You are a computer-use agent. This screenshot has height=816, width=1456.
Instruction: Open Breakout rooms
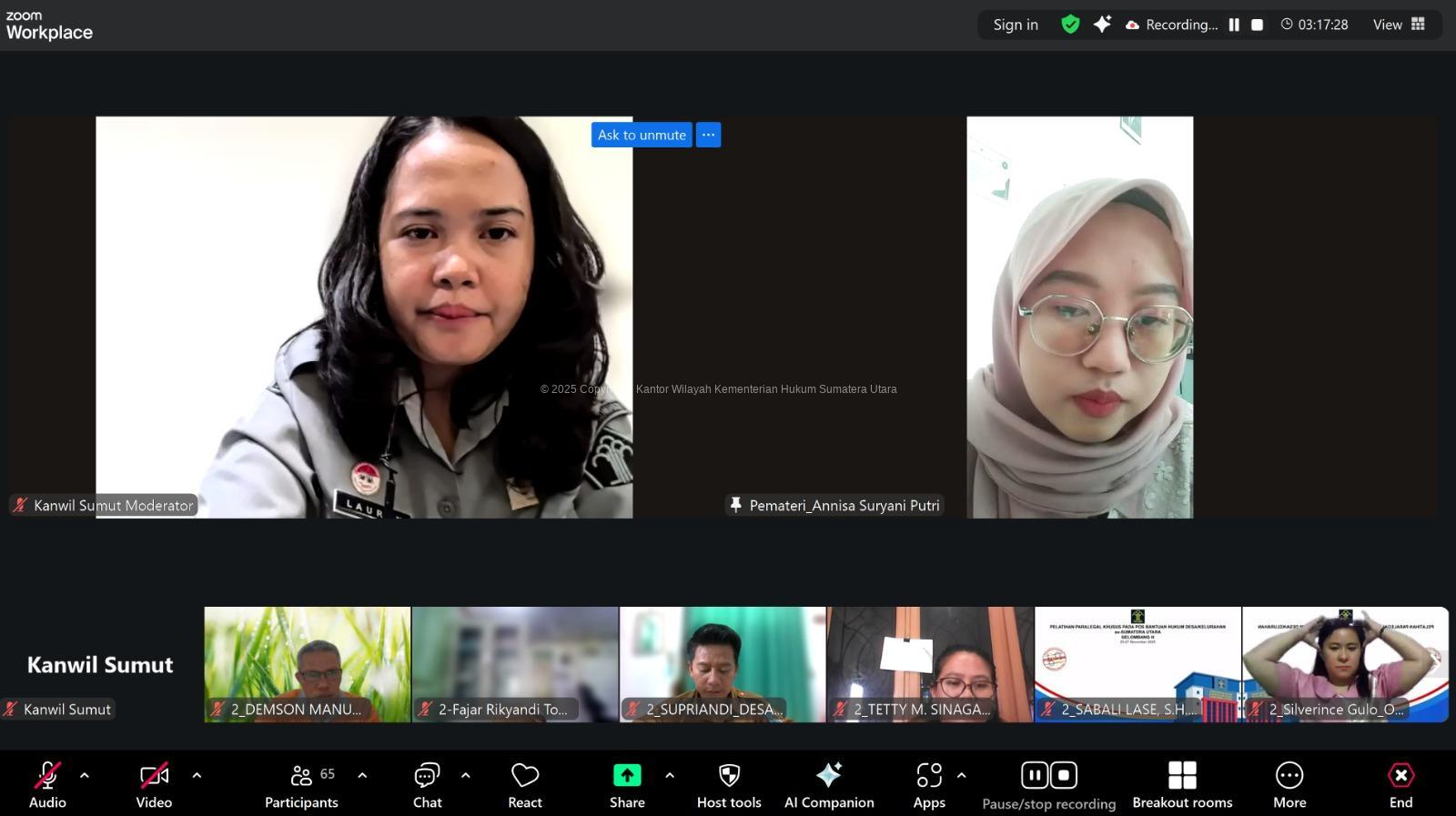[x=1182, y=785]
